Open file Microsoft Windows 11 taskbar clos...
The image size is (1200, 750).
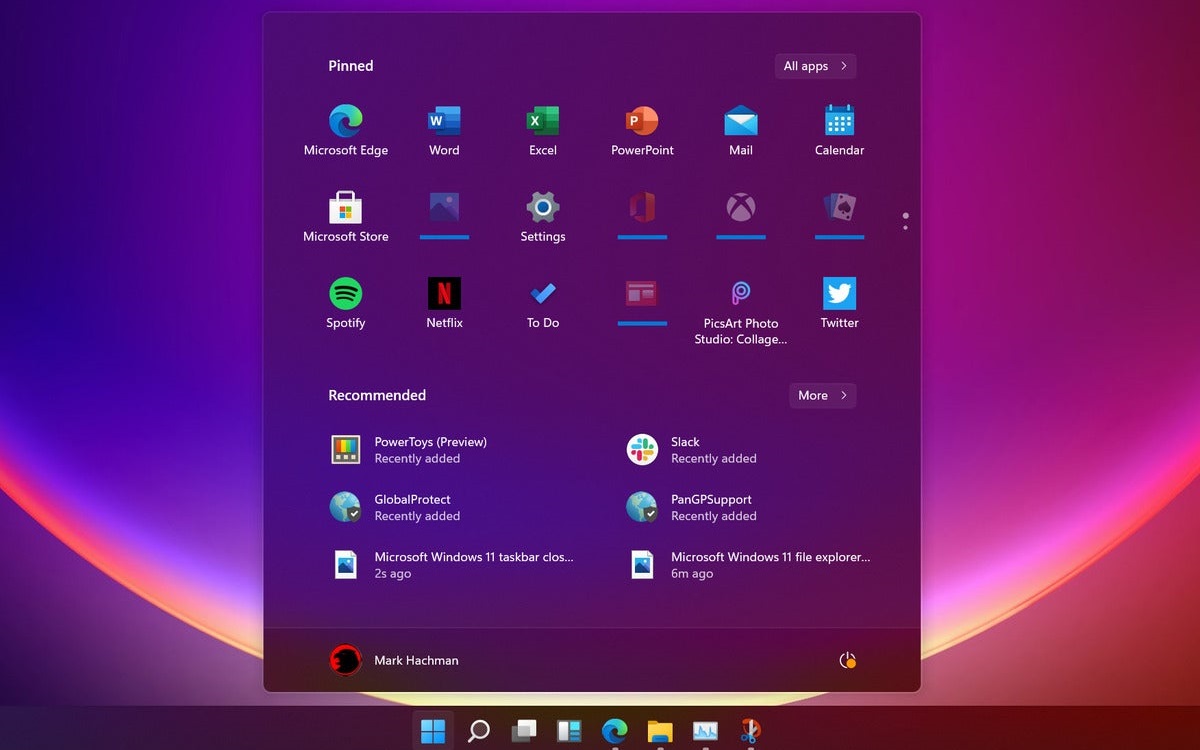(x=453, y=565)
